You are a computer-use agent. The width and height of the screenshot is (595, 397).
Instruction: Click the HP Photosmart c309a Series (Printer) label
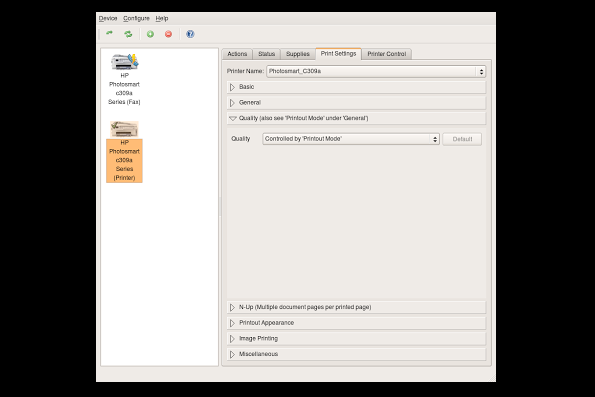pyautogui.click(x=124, y=160)
